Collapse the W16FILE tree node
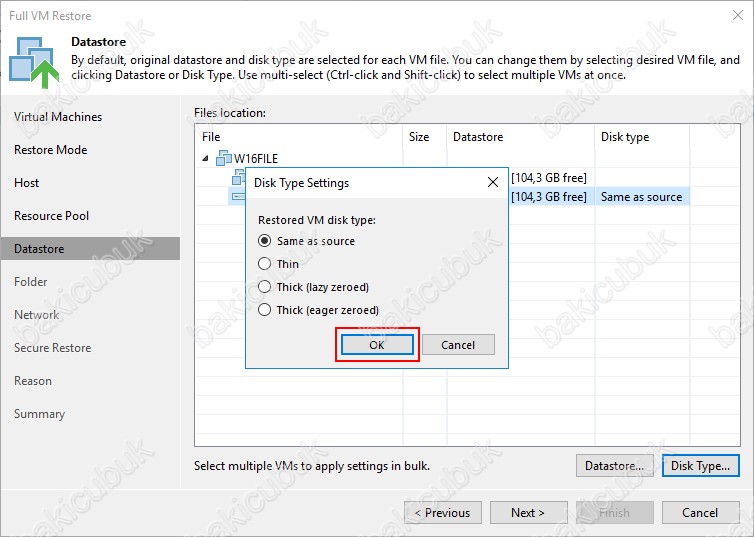 tap(206, 158)
